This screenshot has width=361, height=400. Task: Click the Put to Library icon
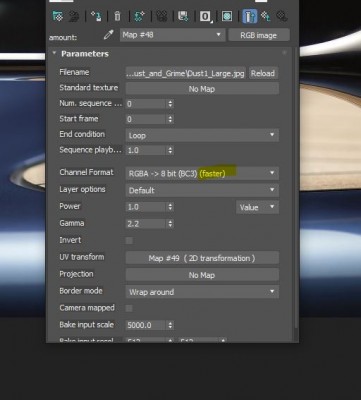pos(183,16)
